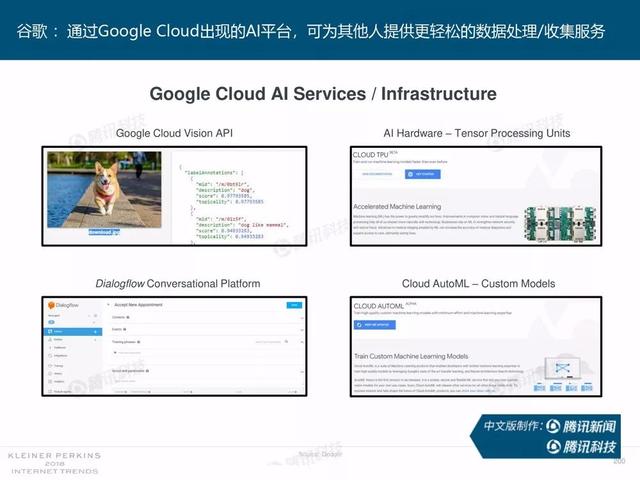
Task: Click the 'Dialogflow Conversational Platform' caption
Action: point(178,283)
